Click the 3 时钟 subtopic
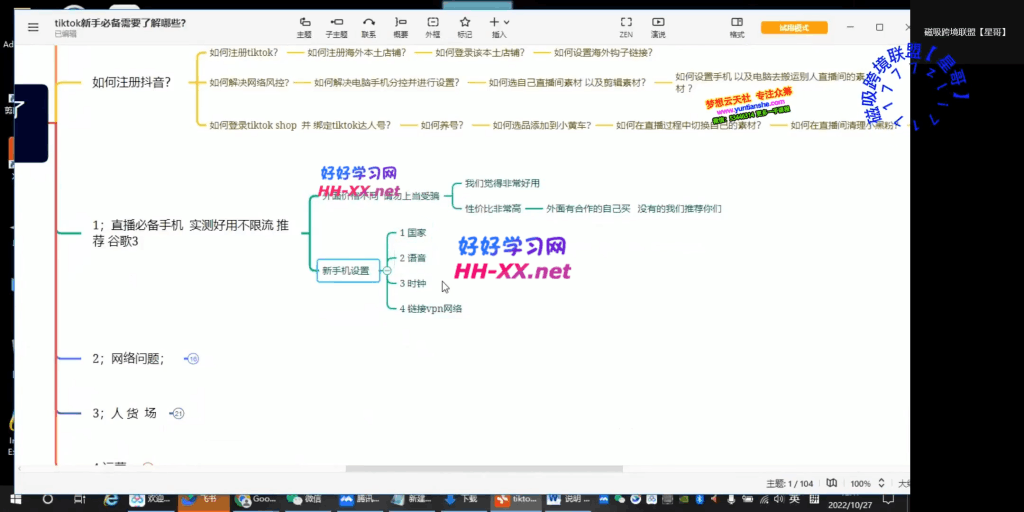The image size is (1024, 512). tap(413, 283)
